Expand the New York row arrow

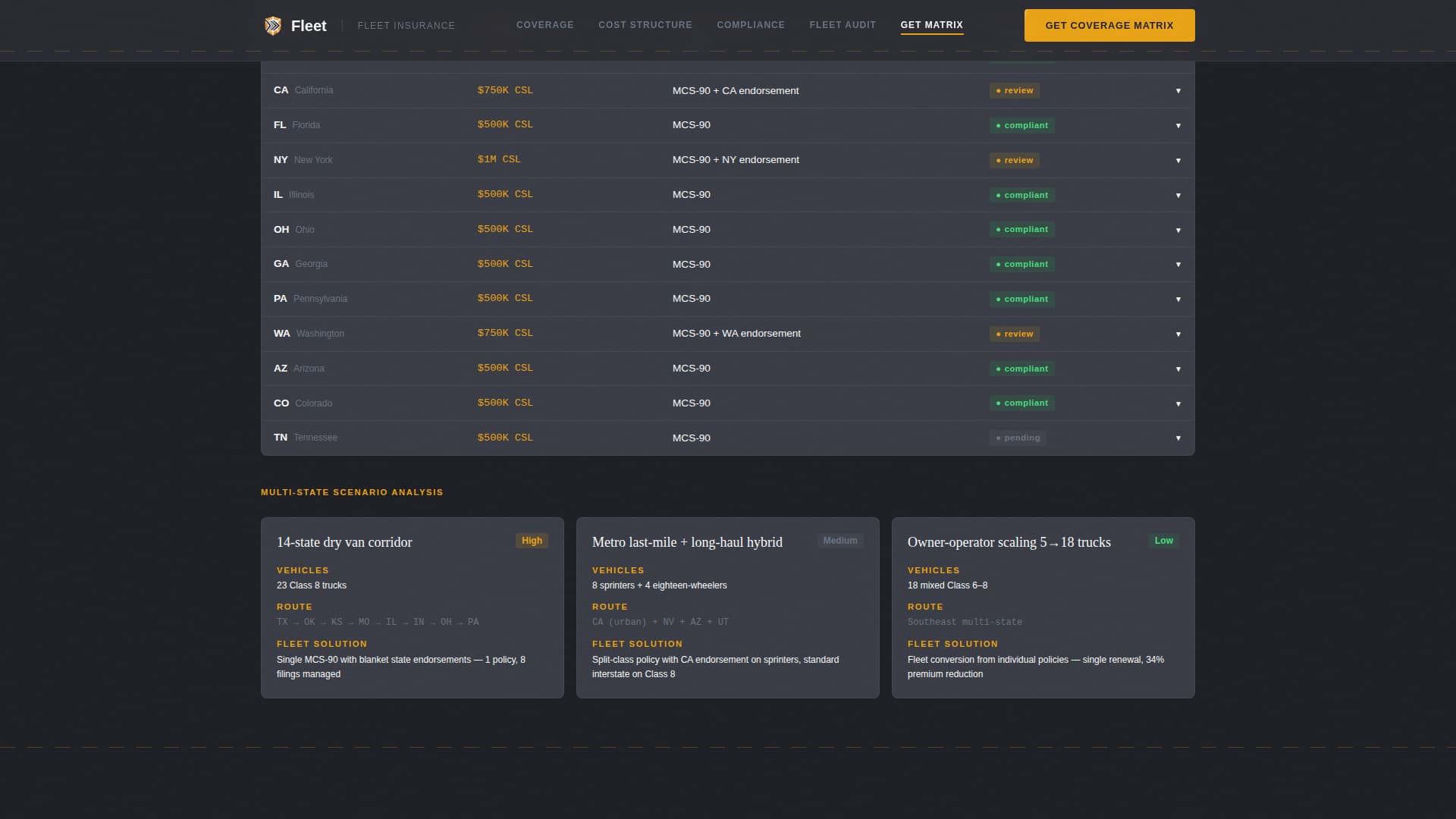tap(1178, 161)
